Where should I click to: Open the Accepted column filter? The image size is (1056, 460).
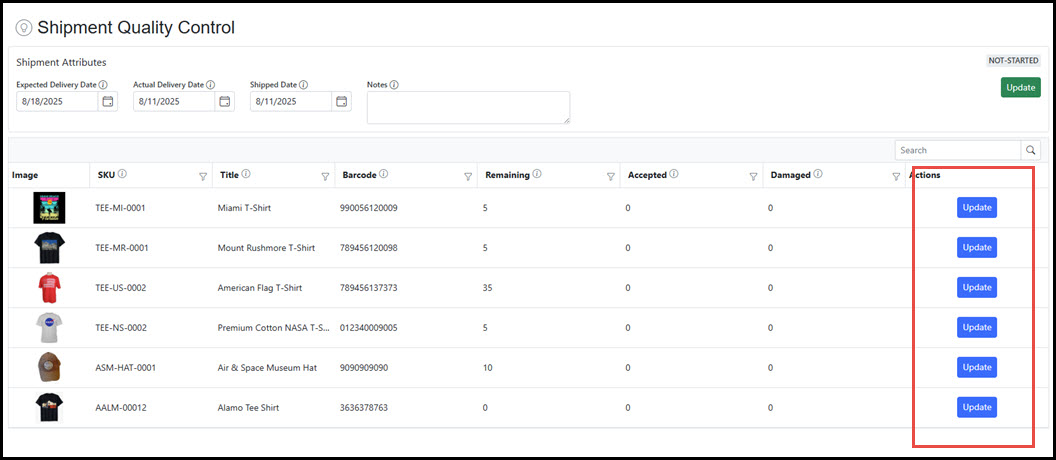[x=753, y=176]
